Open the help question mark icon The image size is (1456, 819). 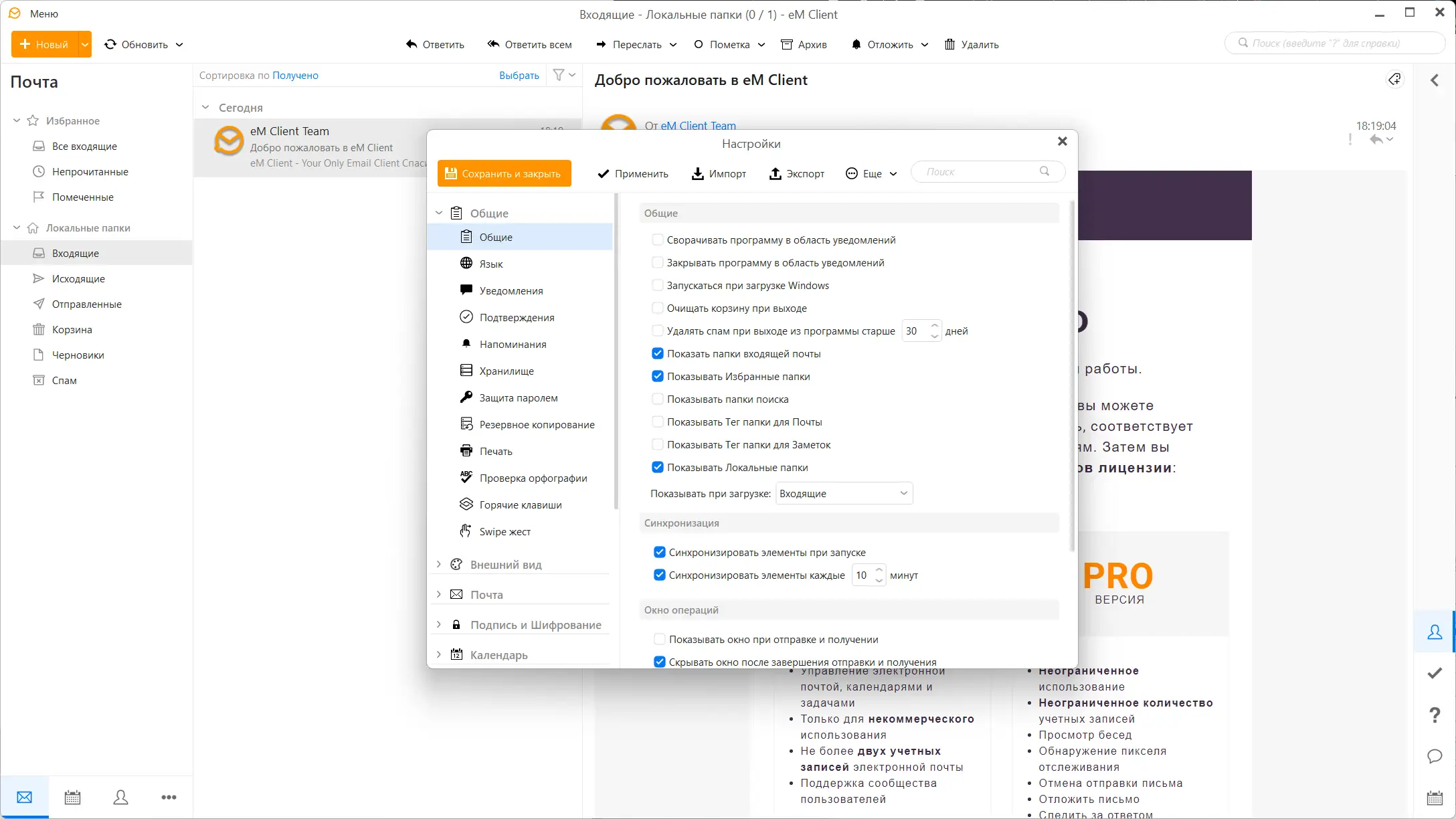[1435, 715]
